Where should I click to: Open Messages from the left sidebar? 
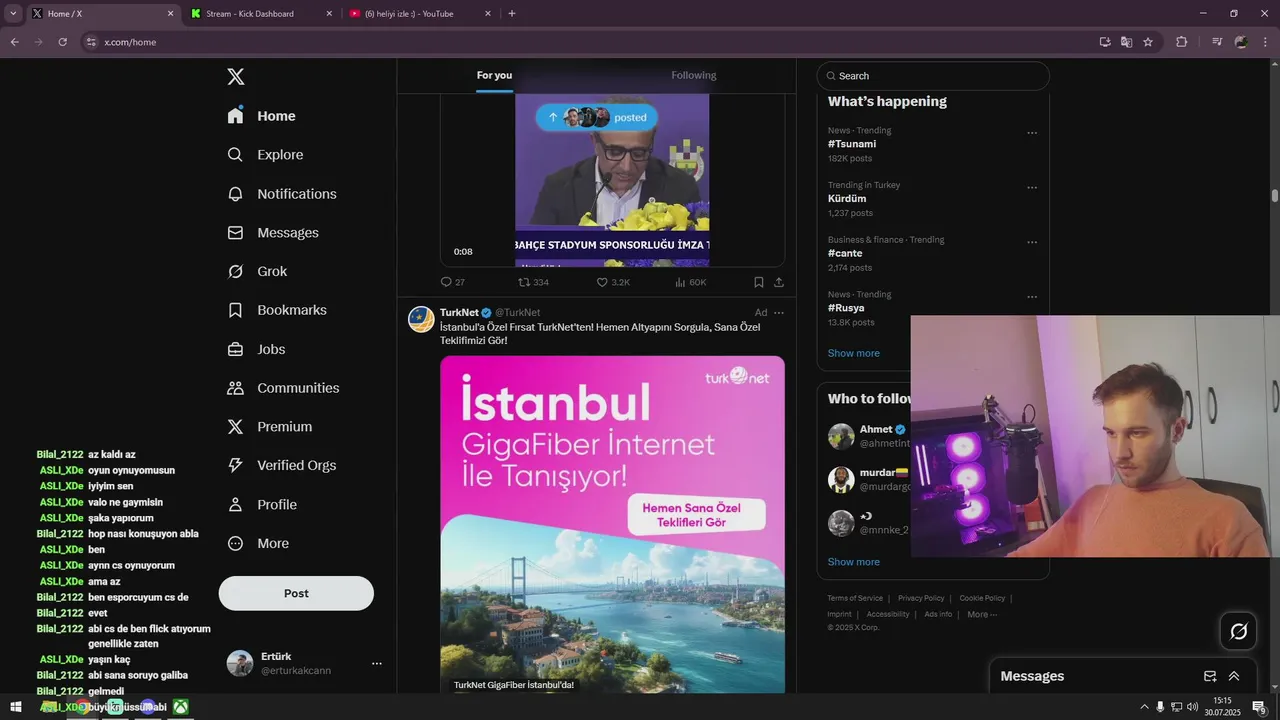tap(273, 233)
